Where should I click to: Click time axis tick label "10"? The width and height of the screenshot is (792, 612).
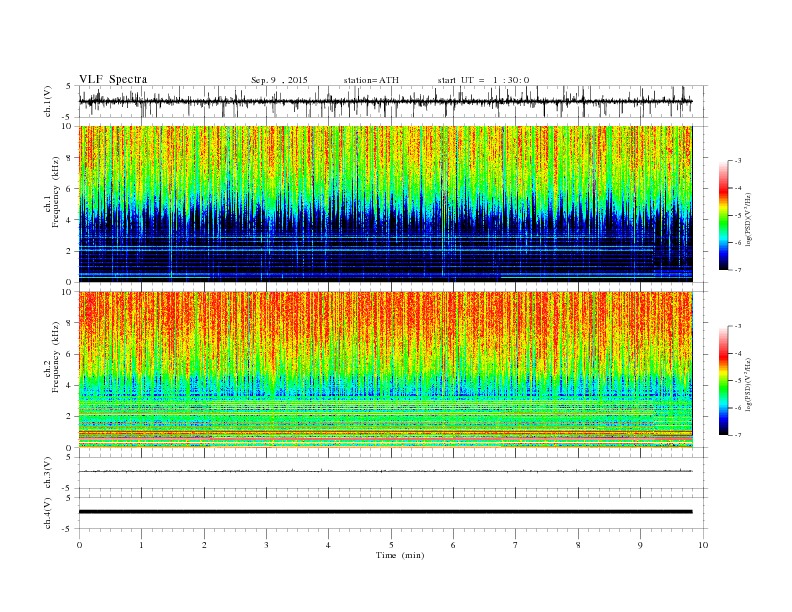[703, 545]
